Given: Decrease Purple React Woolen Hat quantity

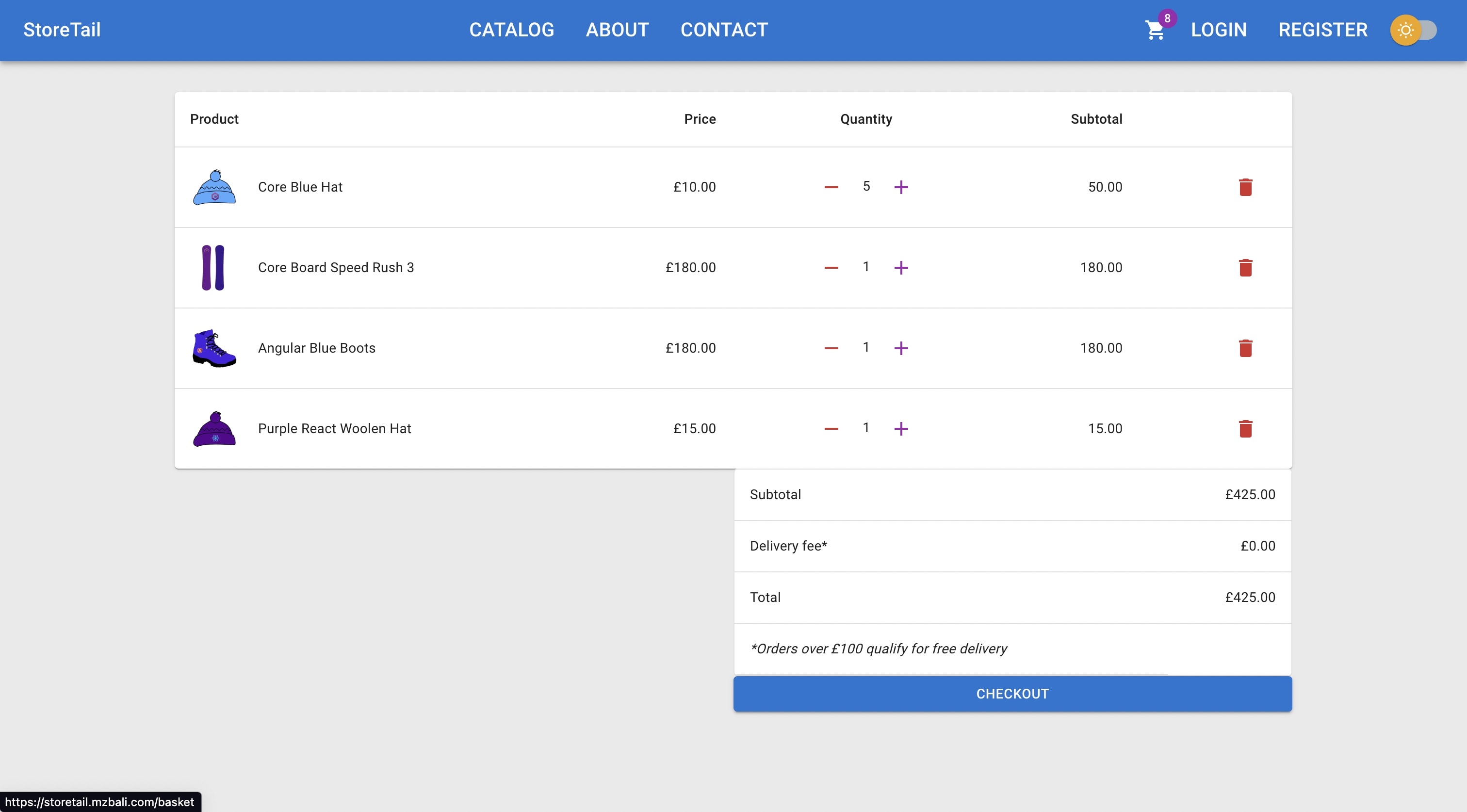Looking at the screenshot, I should click(831, 429).
